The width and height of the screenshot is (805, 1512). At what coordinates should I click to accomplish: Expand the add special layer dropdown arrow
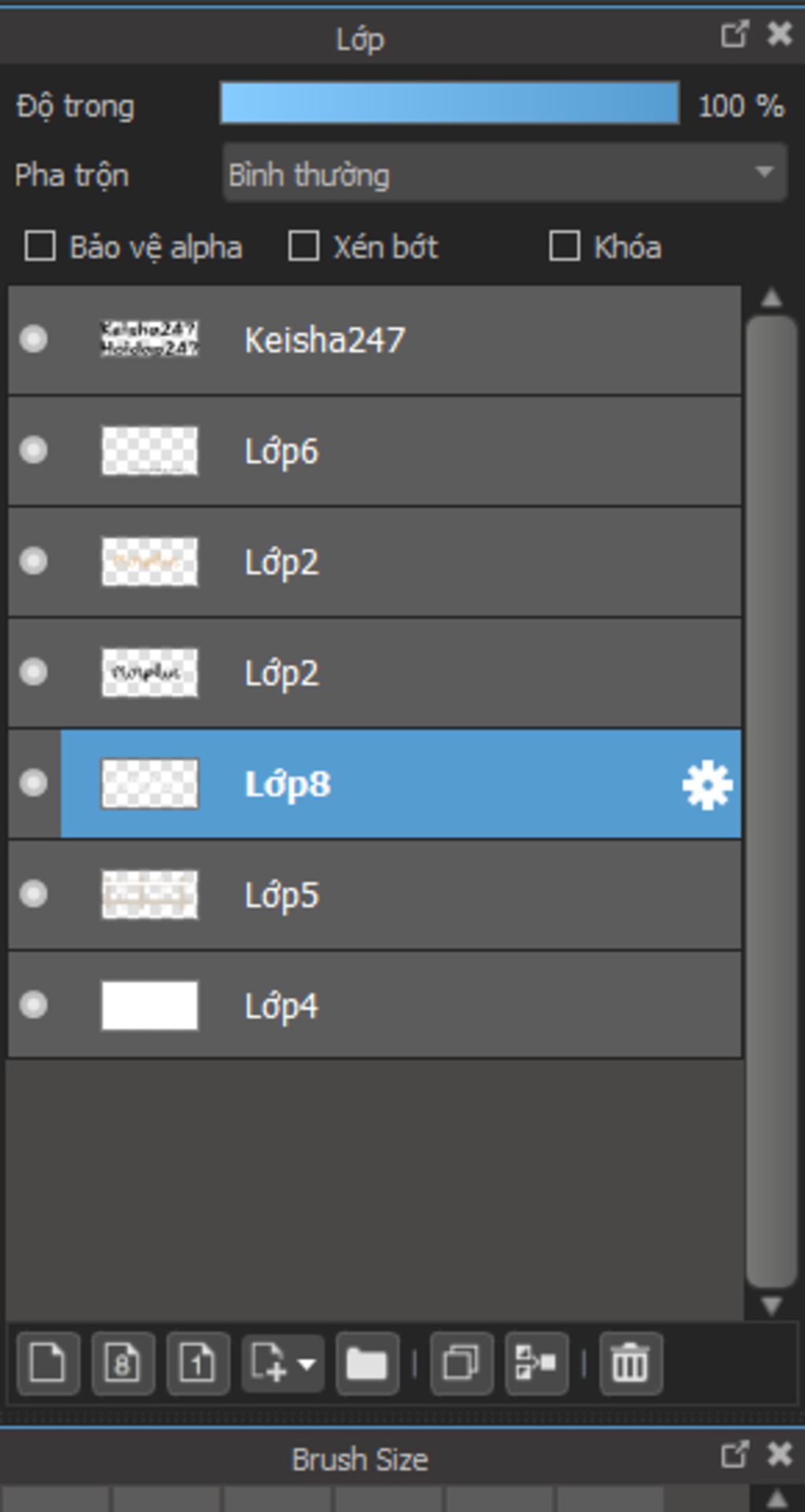(307, 1363)
